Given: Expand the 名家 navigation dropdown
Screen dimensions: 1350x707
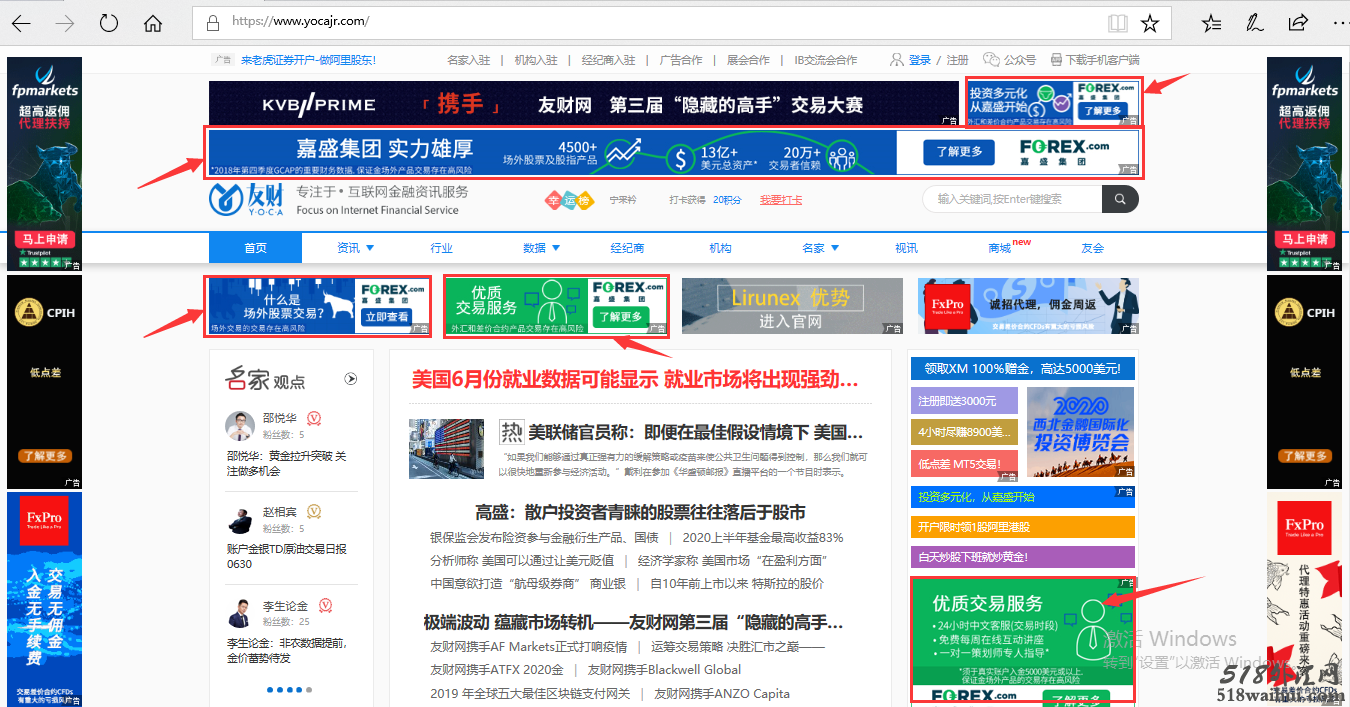Looking at the screenshot, I should pyautogui.click(x=820, y=248).
